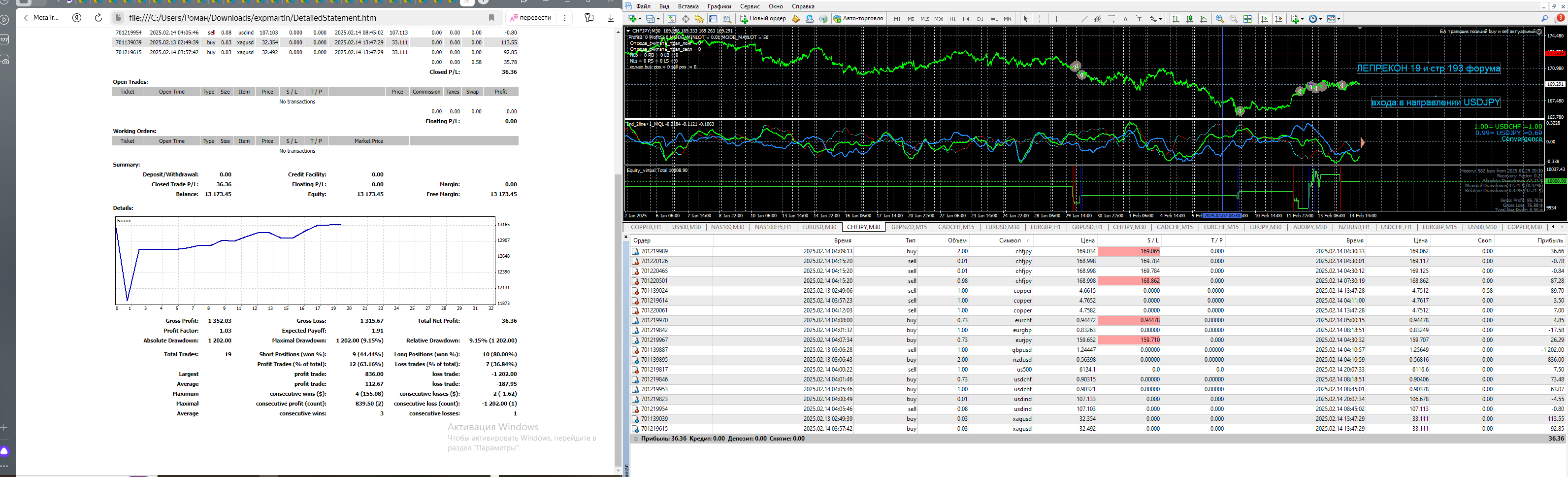Click the zoom out magnifier icon
The image size is (1568, 477).
coord(1234,19)
